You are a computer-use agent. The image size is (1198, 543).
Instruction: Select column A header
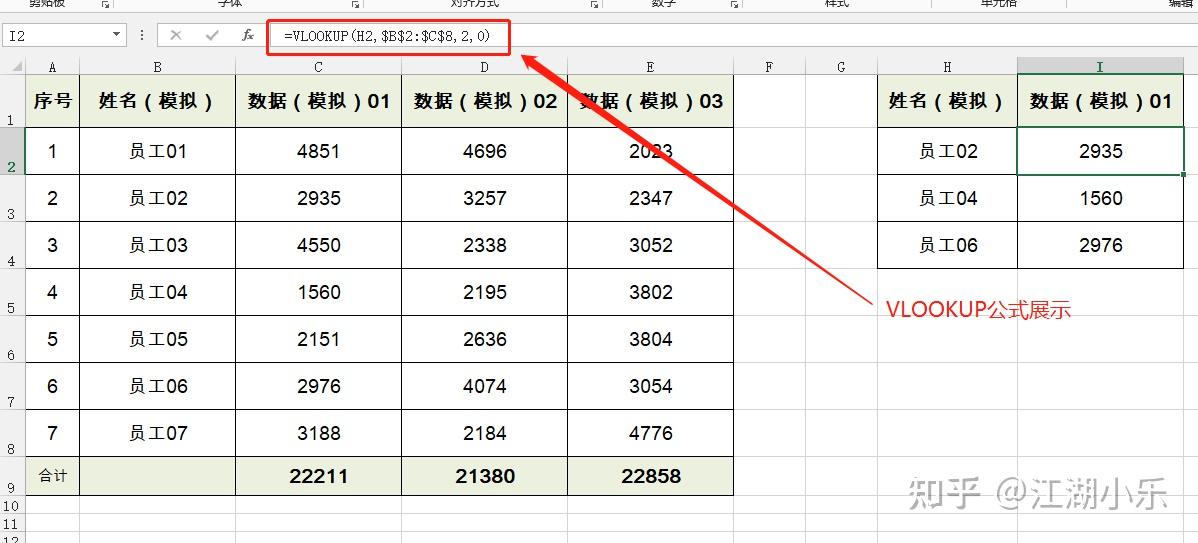pos(52,67)
